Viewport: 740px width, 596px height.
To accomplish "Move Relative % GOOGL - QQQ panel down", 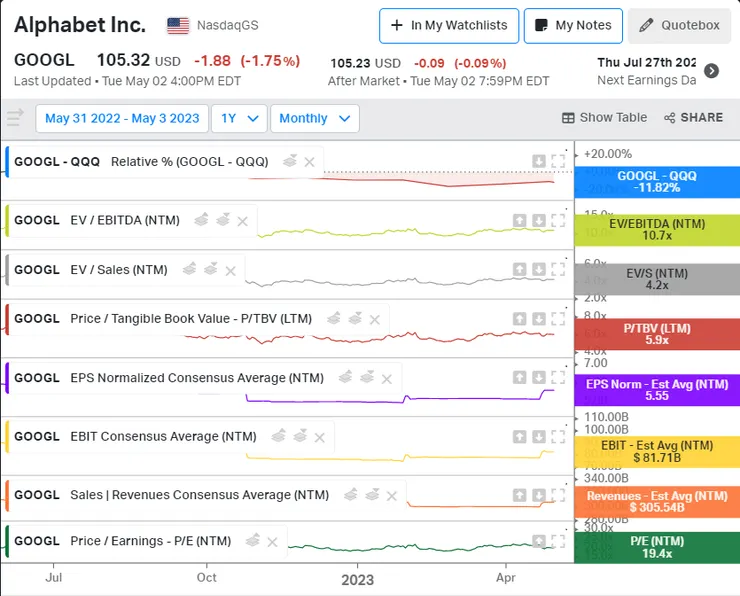I will coord(538,161).
